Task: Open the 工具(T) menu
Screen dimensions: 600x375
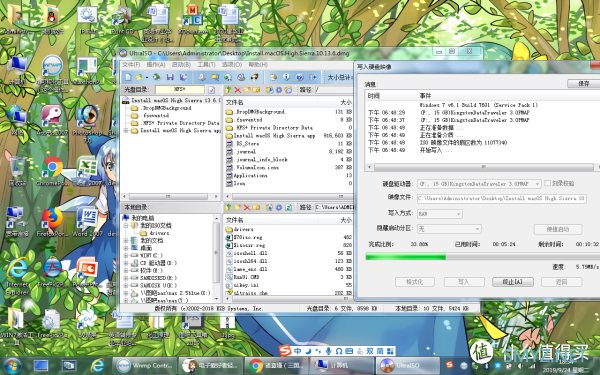Action: pyautogui.click(x=206, y=65)
